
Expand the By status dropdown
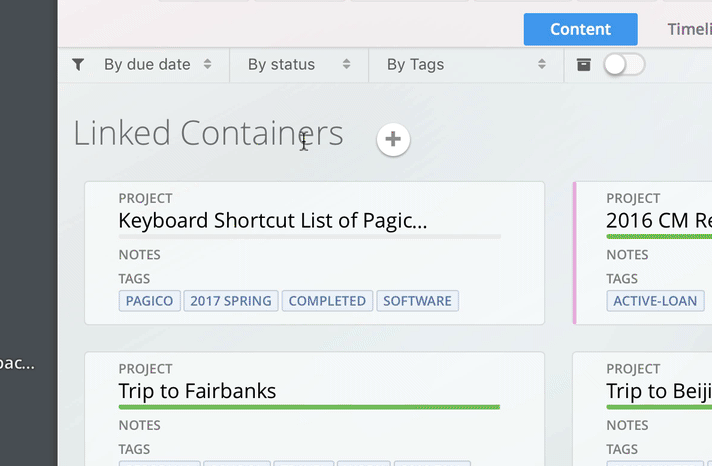click(299, 64)
